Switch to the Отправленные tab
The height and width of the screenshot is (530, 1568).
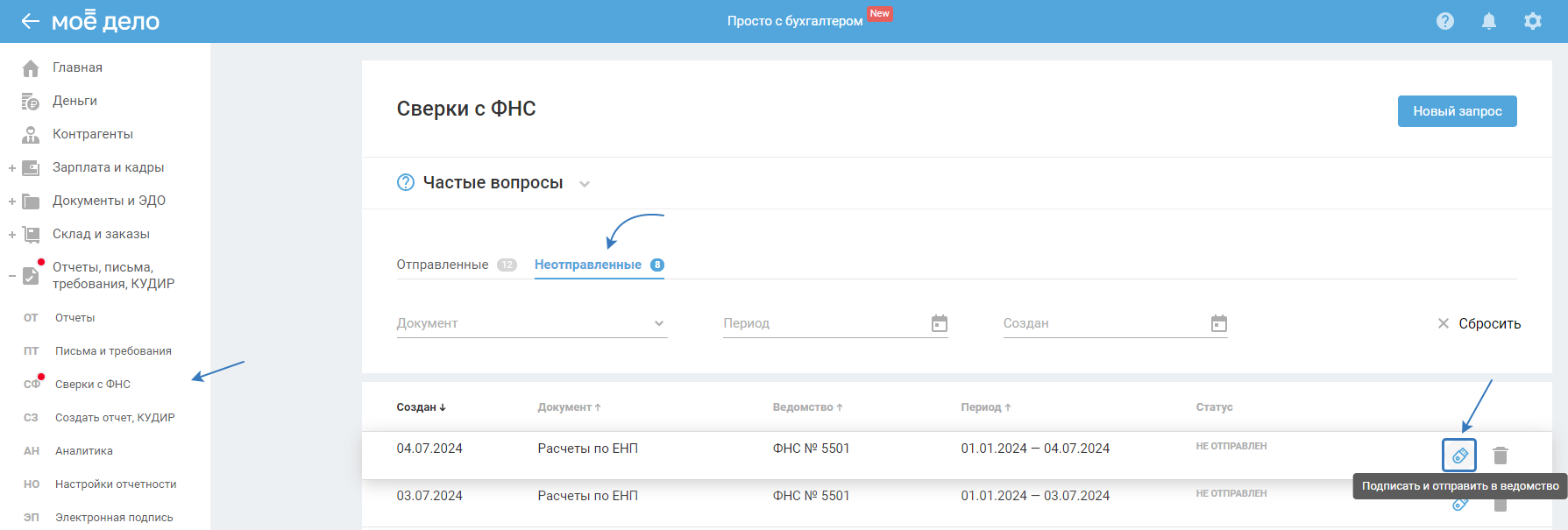(443, 265)
